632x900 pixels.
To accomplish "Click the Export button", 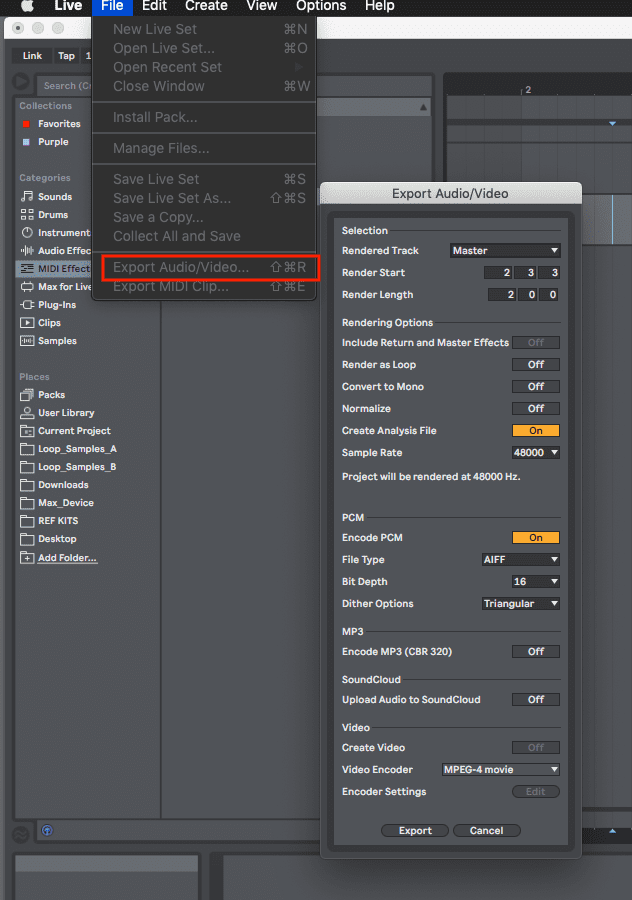I will click(415, 831).
